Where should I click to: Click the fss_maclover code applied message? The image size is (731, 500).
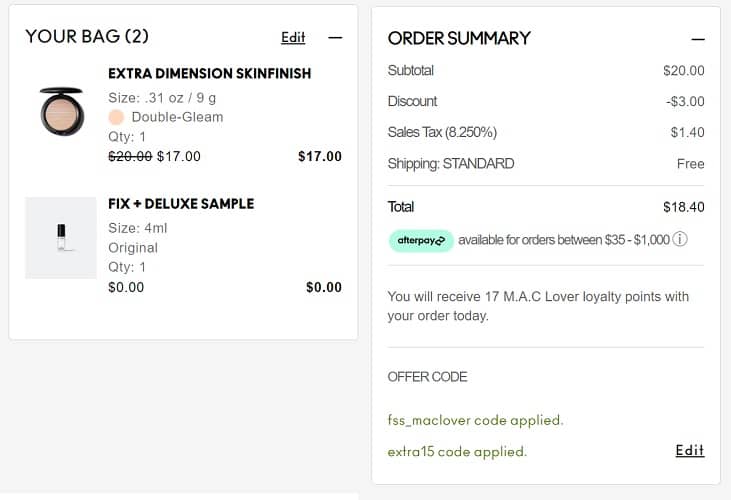tap(475, 420)
